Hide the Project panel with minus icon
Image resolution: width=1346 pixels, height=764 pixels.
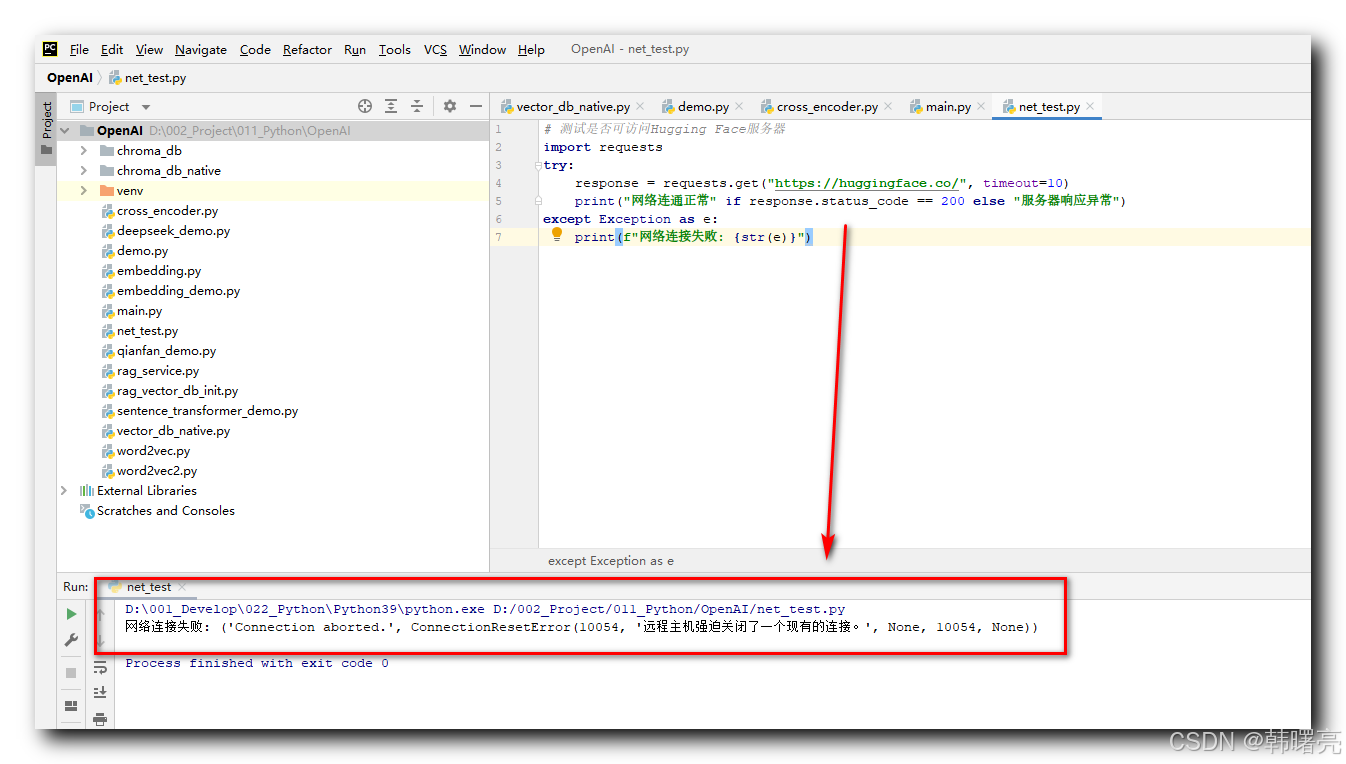[x=476, y=106]
